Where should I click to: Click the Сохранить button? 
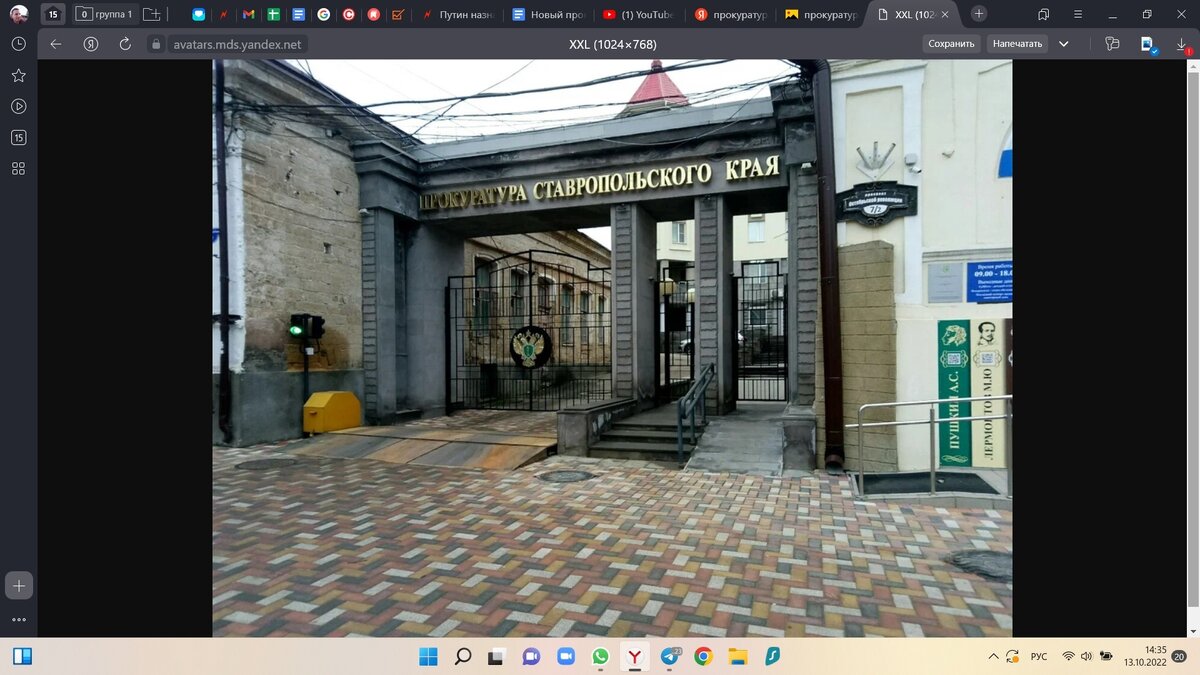coord(951,44)
